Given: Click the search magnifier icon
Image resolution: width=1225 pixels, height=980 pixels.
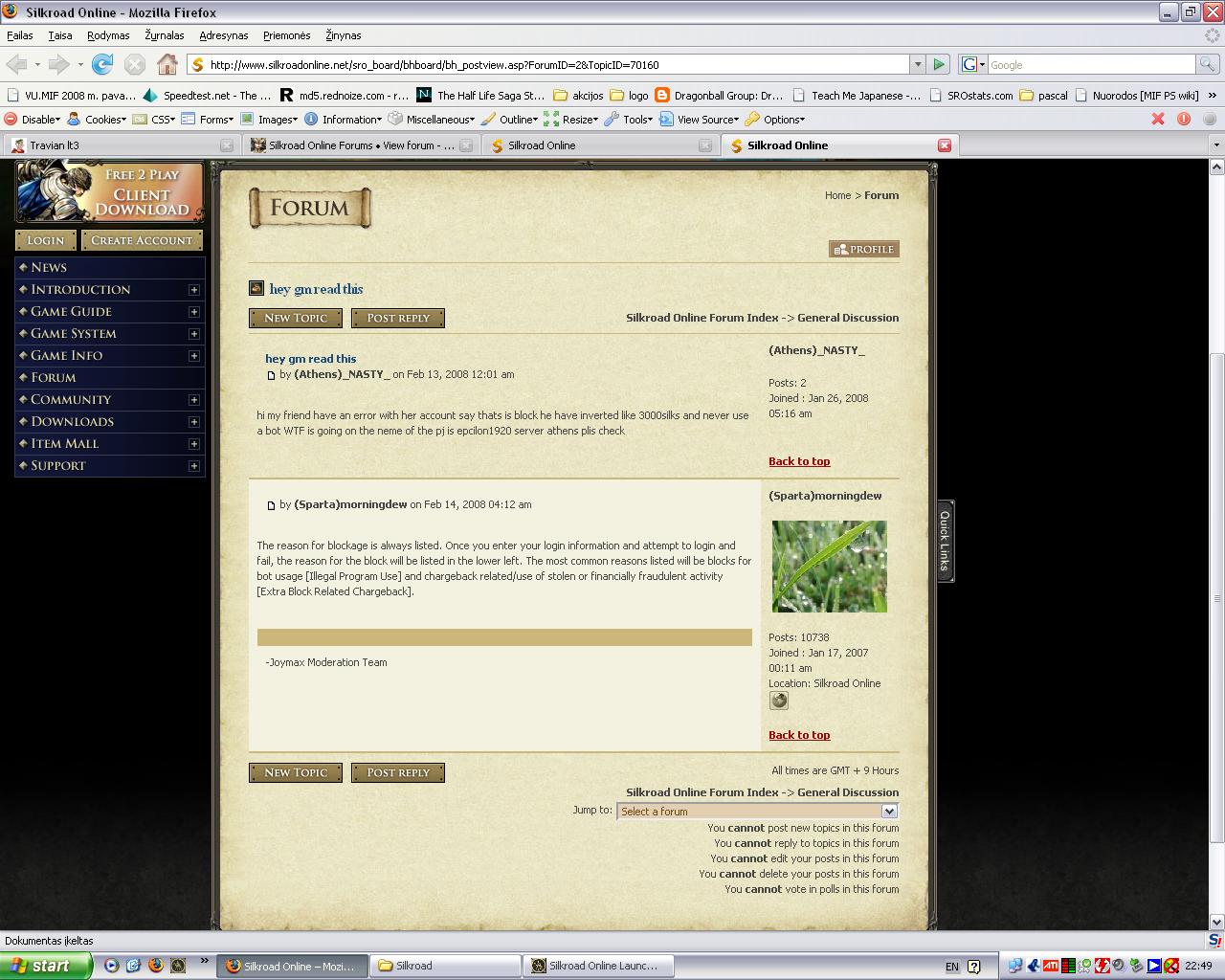Looking at the screenshot, I should (x=1209, y=64).
